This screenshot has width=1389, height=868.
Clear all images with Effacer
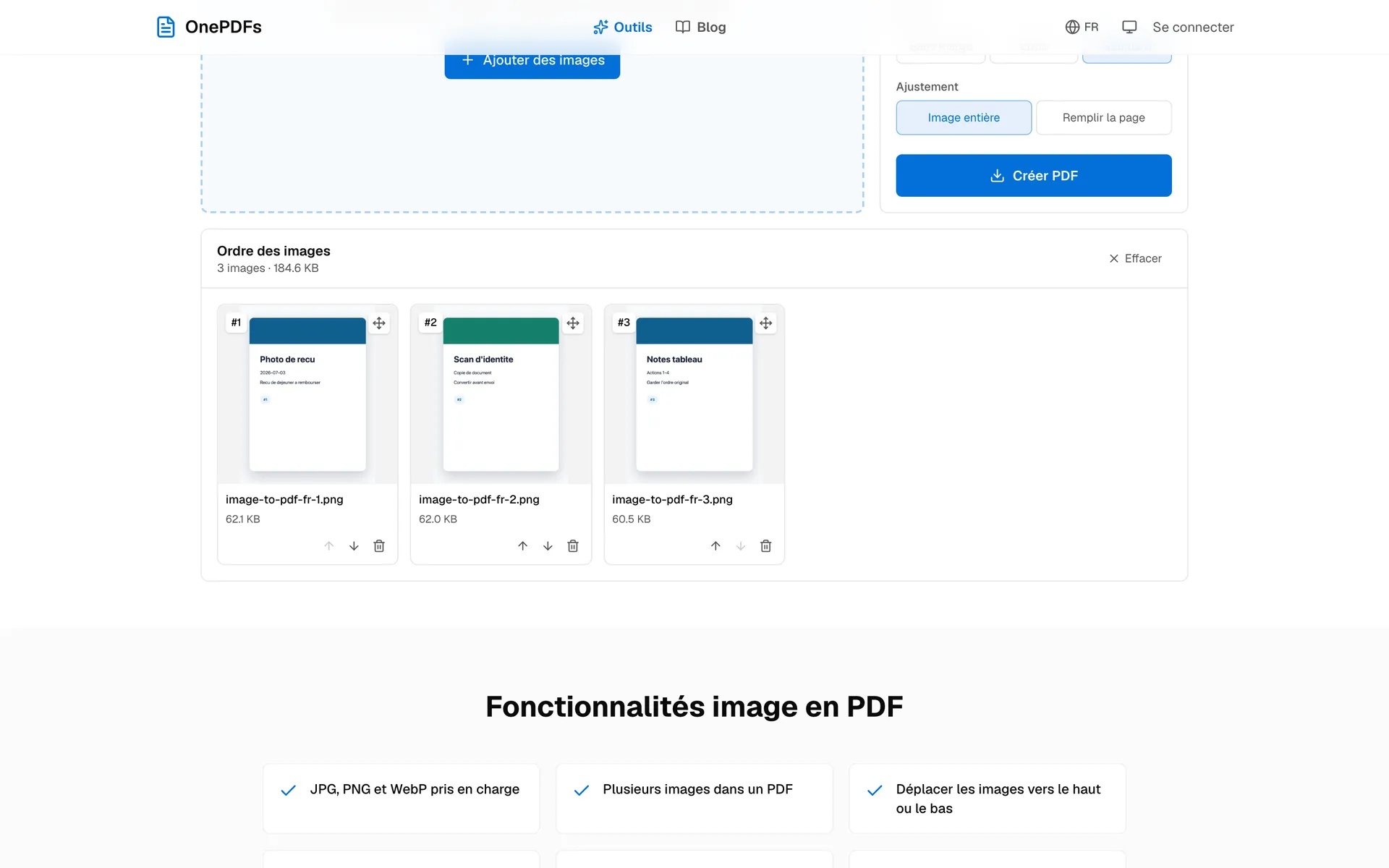pyautogui.click(x=1135, y=258)
